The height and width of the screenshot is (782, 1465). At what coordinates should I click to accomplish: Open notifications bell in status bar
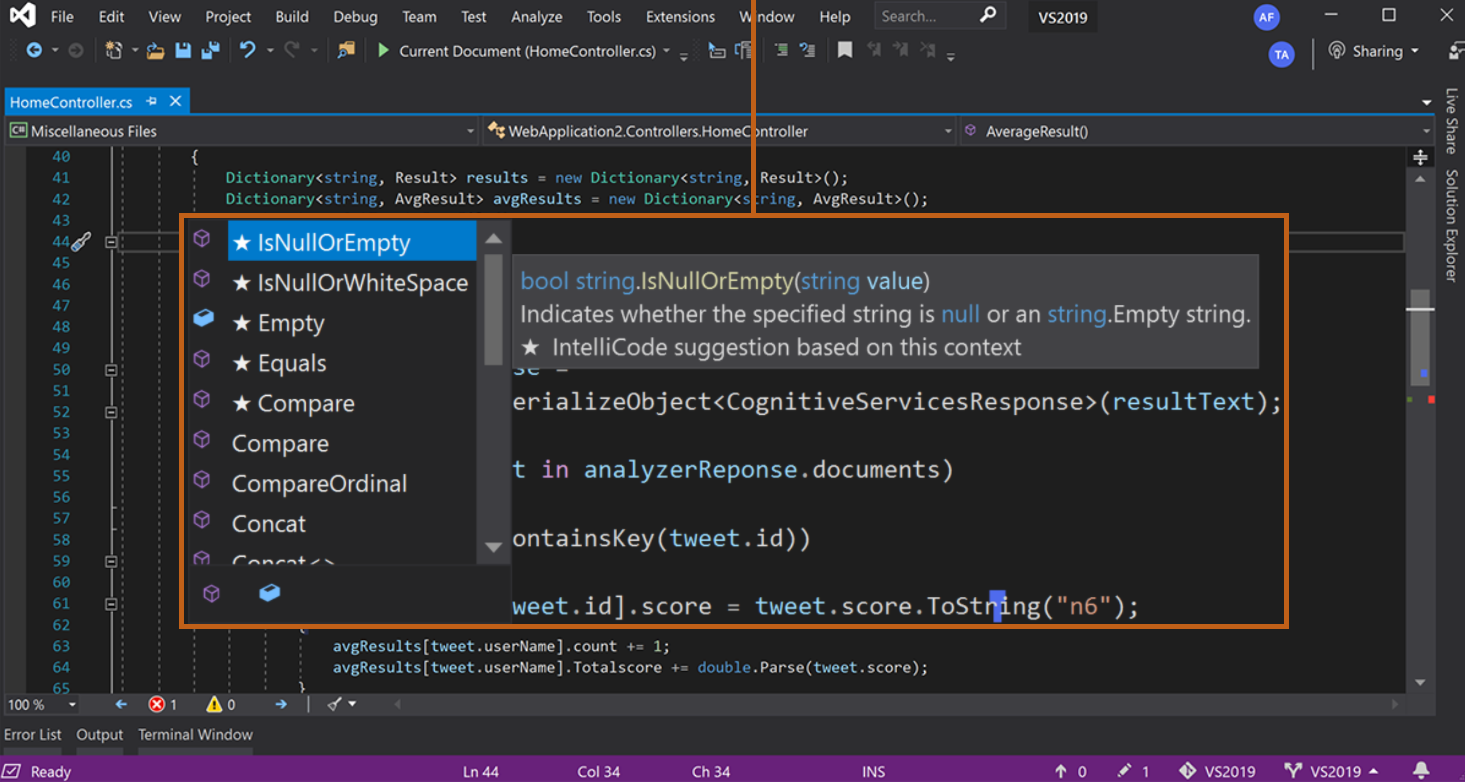point(1421,771)
